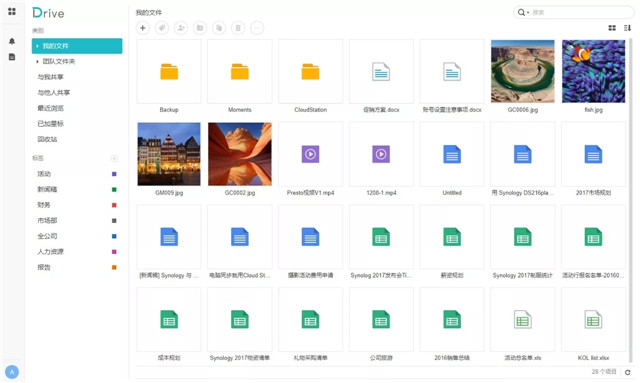640x383 pixels.
Task: Open the sort order options button
Action: pos(627,28)
